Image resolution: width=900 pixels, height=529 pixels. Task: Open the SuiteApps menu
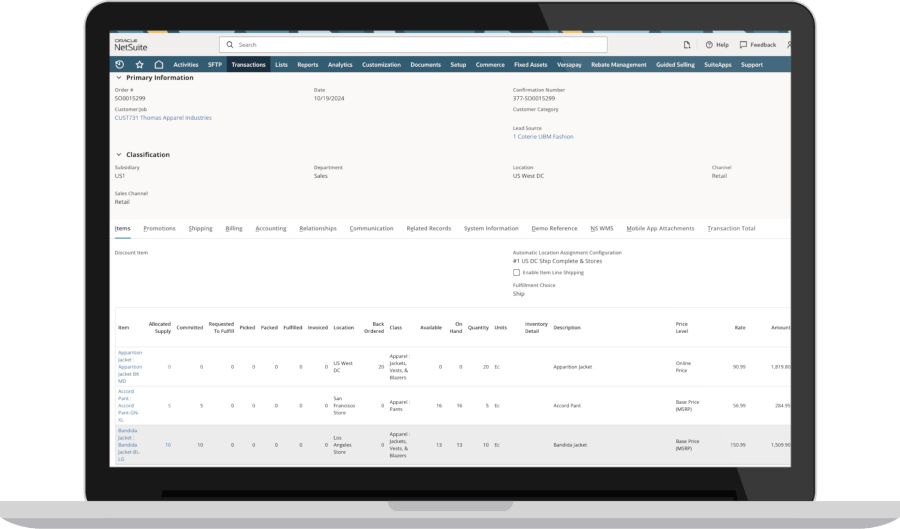(717, 65)
